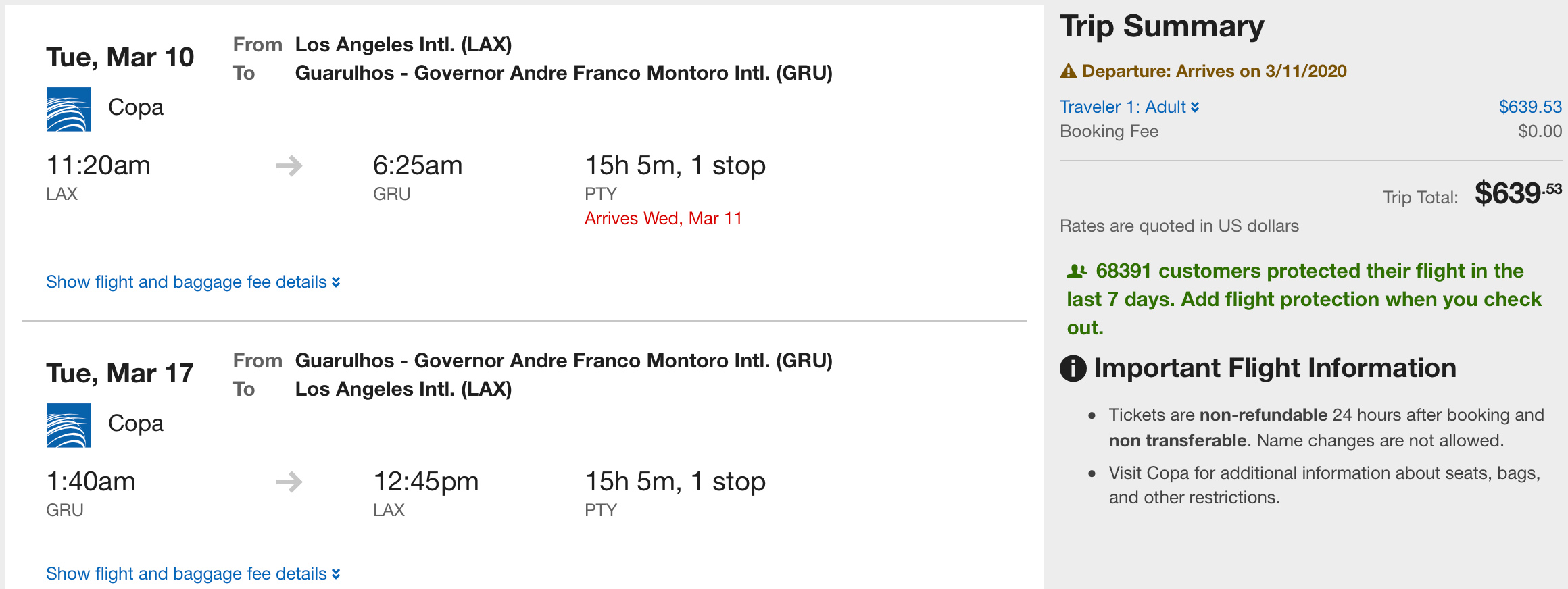Click the 12:45pm LAX arrival time
The height and width of the screenshot is (589, 1568).
(426, 482)
